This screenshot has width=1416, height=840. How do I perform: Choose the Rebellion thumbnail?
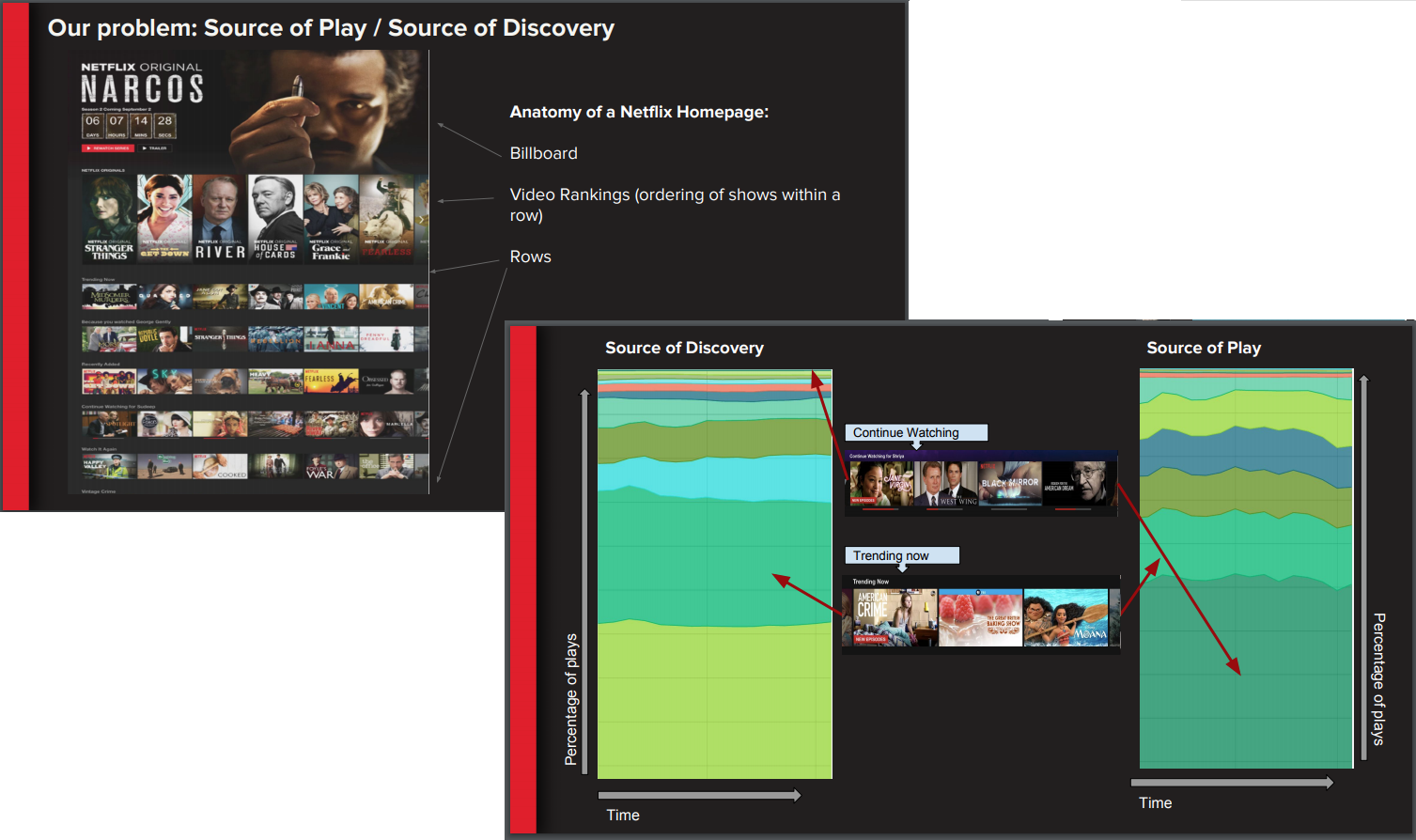[x=275, y=339]
